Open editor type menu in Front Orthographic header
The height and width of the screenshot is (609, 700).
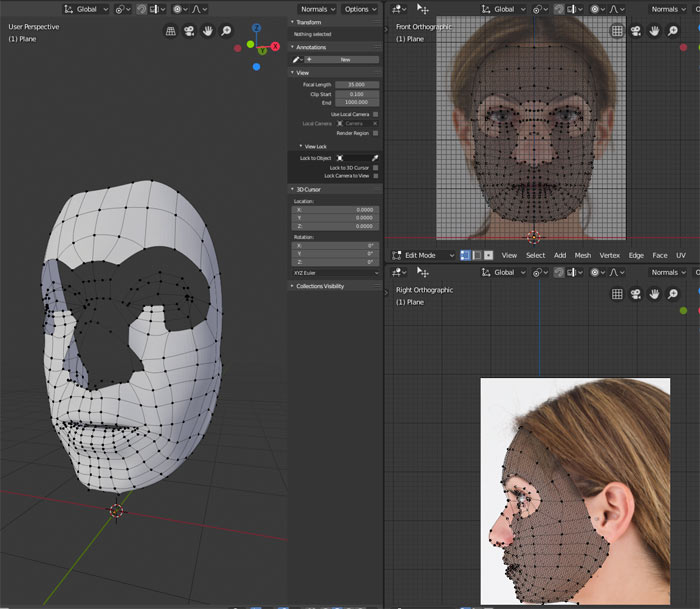398,9
